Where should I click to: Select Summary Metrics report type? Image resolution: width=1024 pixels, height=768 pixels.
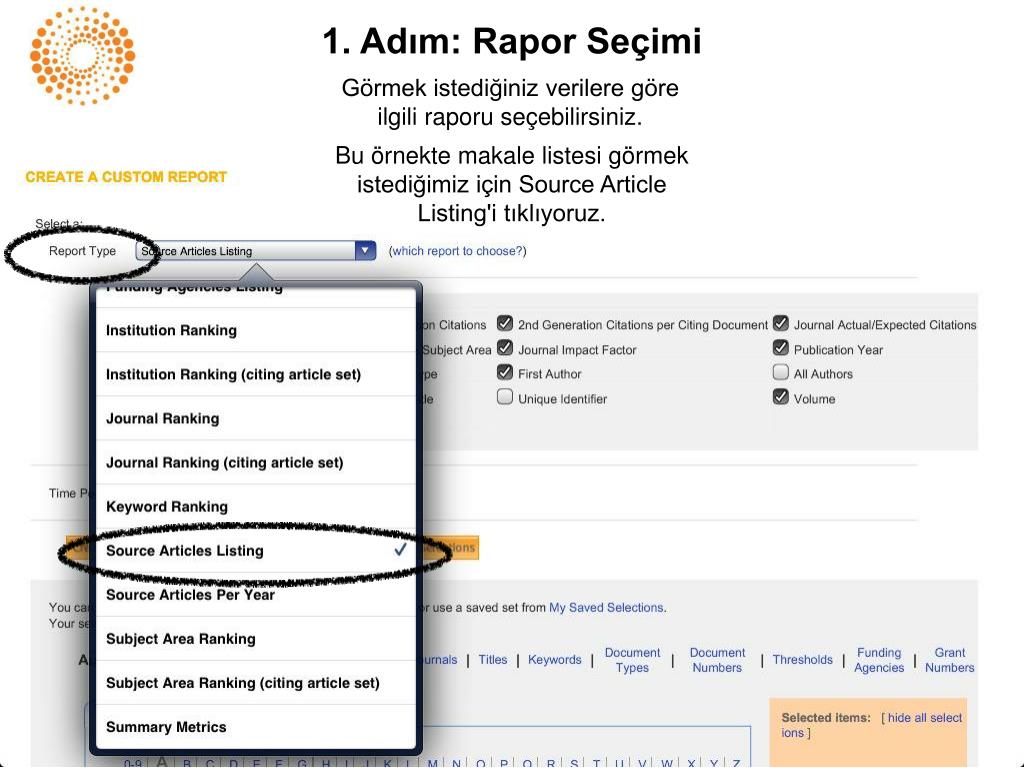pyautogui.click(x=256, y=727)
